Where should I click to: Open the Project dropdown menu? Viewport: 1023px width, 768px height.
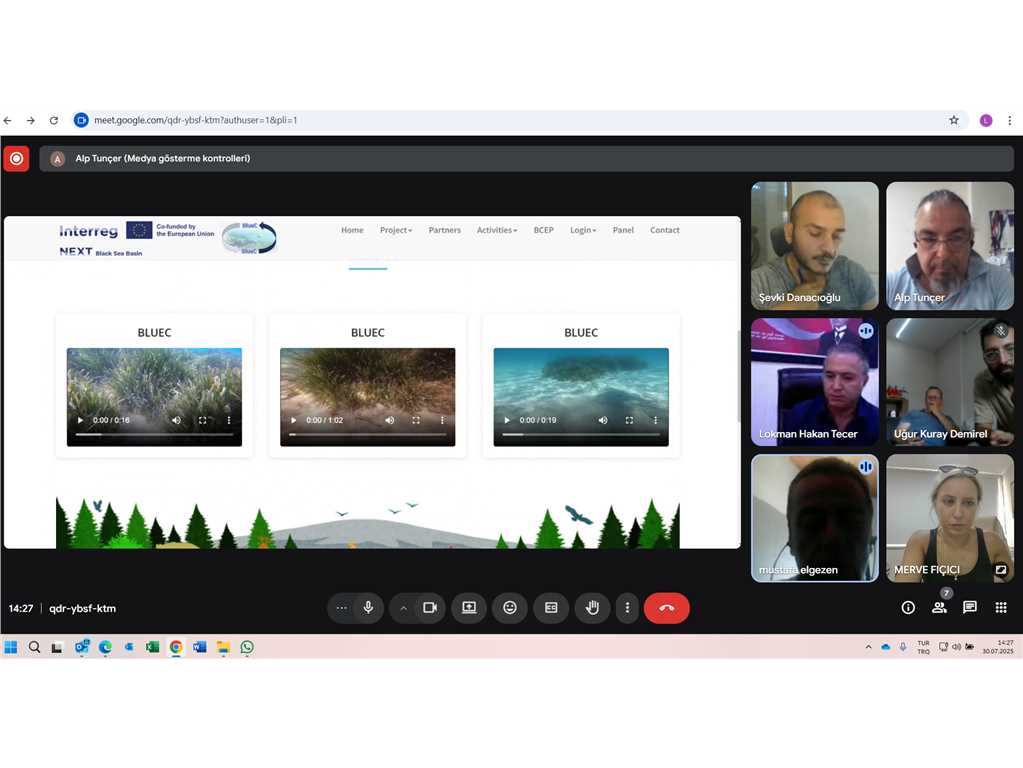[x=395, y=230]
